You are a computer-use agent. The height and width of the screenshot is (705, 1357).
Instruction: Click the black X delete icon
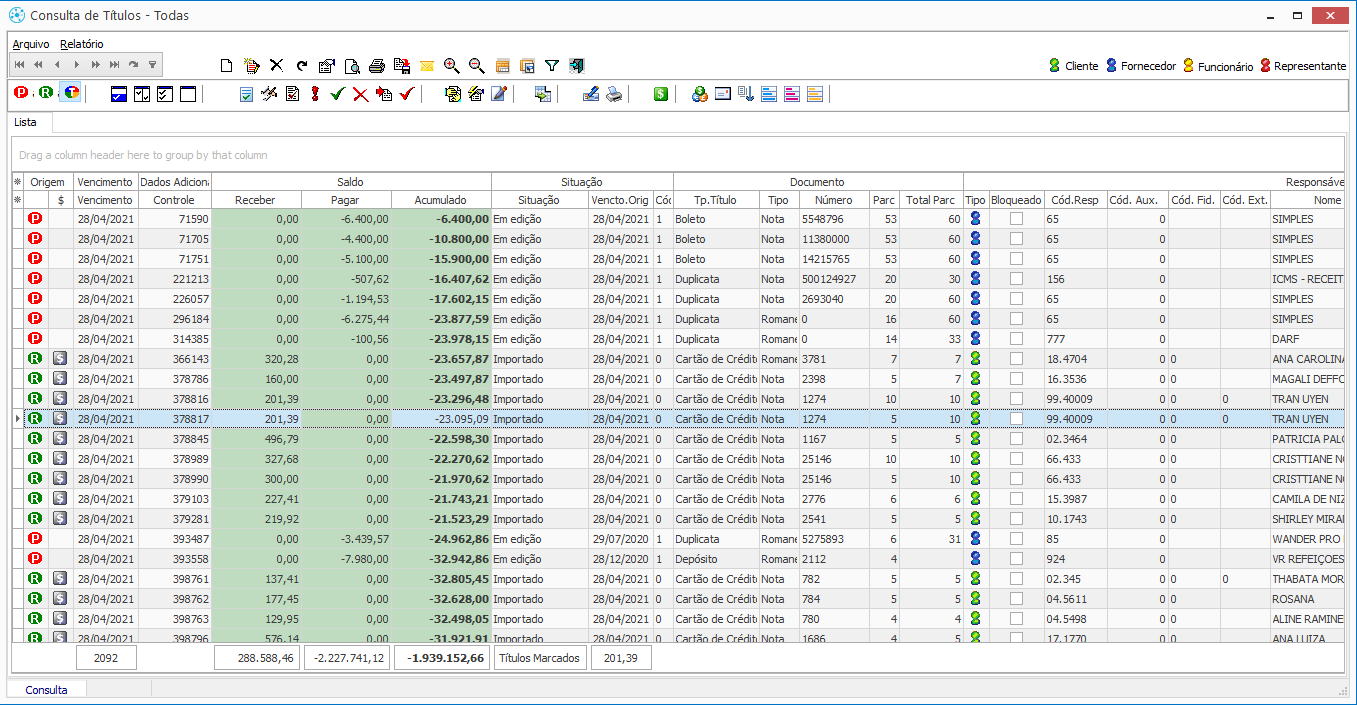(277, 66)
